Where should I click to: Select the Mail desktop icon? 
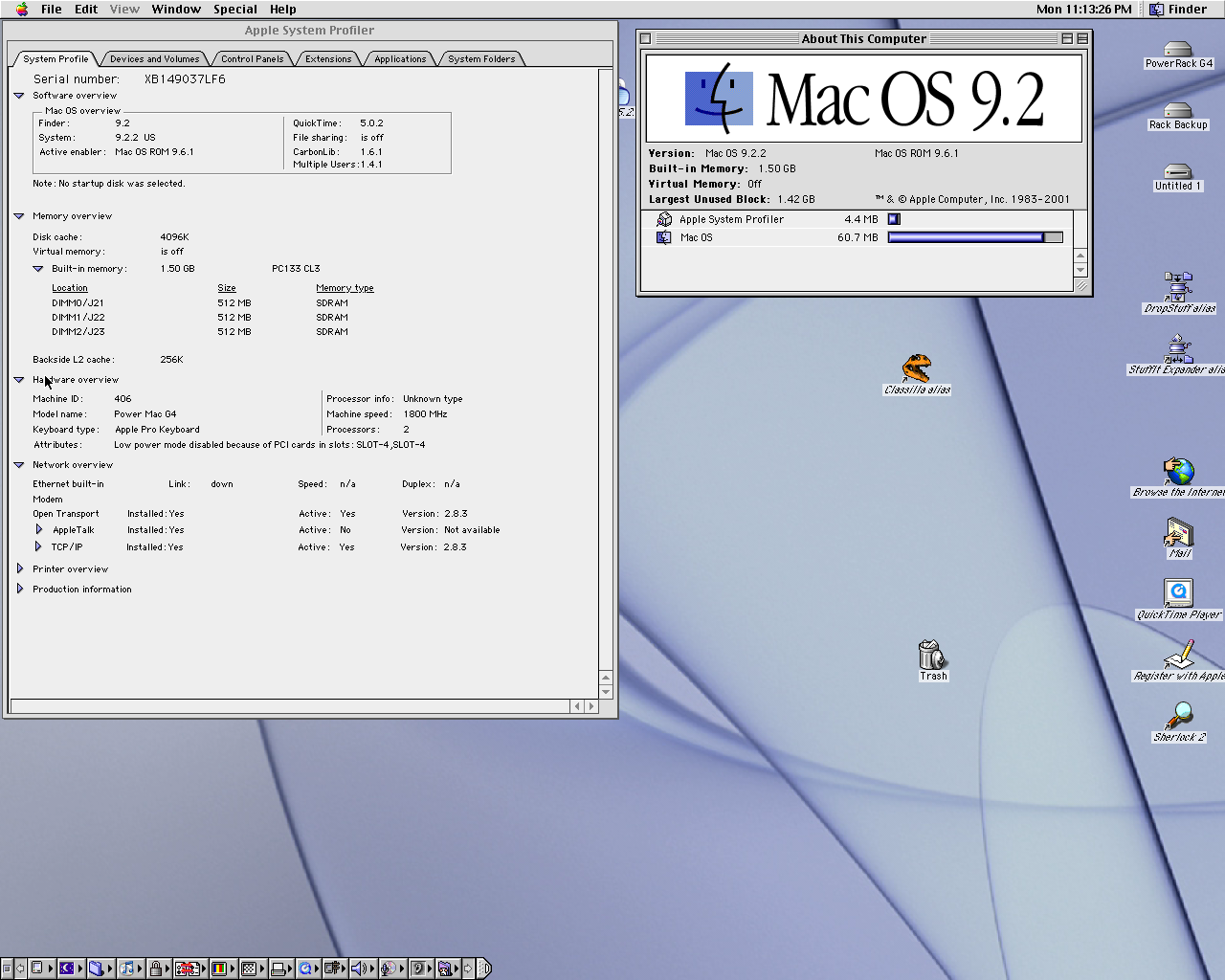pyautogui.click(x=1179, y=532)
